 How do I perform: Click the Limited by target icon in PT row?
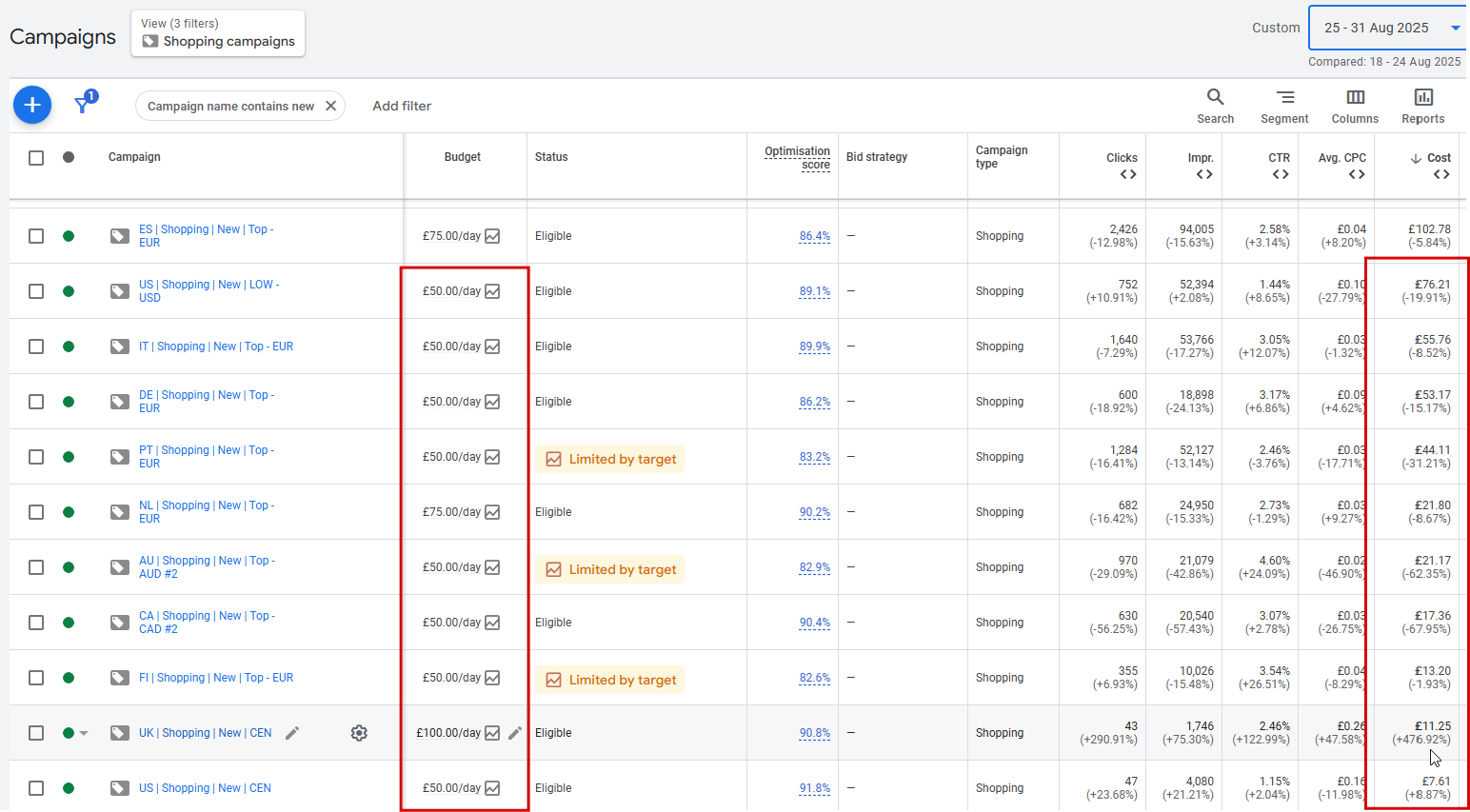[553, 459]
